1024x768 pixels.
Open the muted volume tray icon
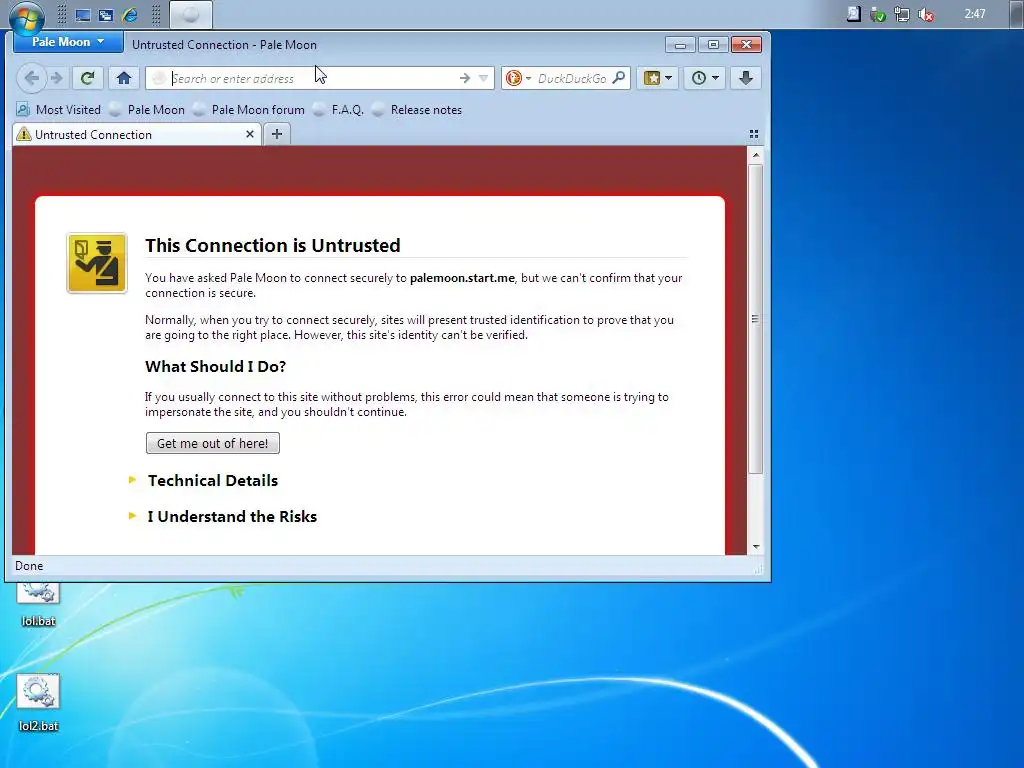(x=926, y=14)
